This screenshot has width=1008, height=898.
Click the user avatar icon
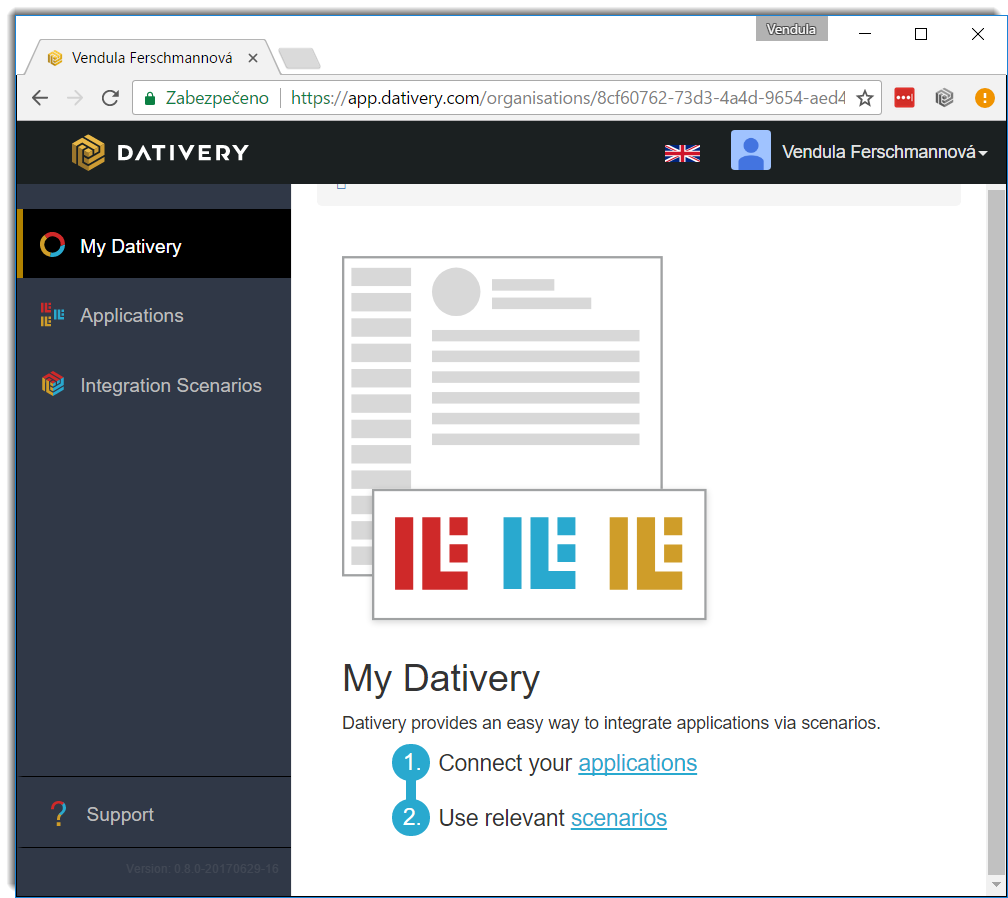(750, 150)
